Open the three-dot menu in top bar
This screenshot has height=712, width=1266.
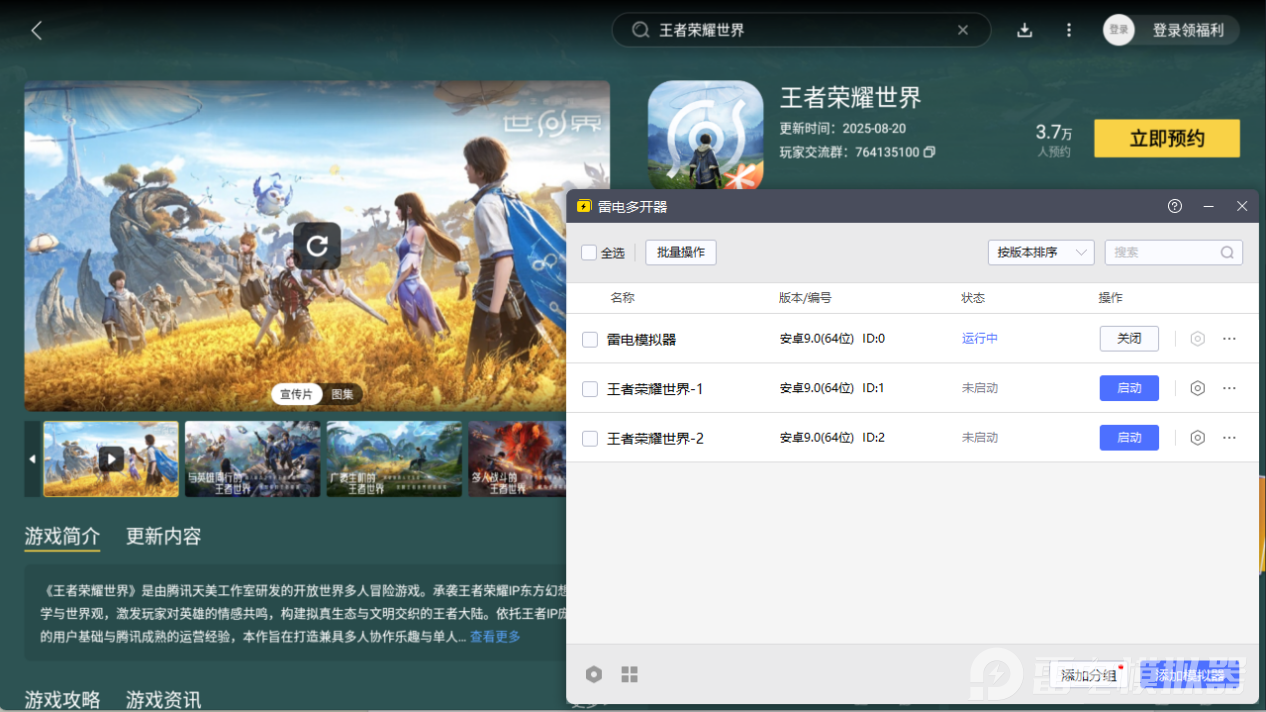coord(1069,30)
